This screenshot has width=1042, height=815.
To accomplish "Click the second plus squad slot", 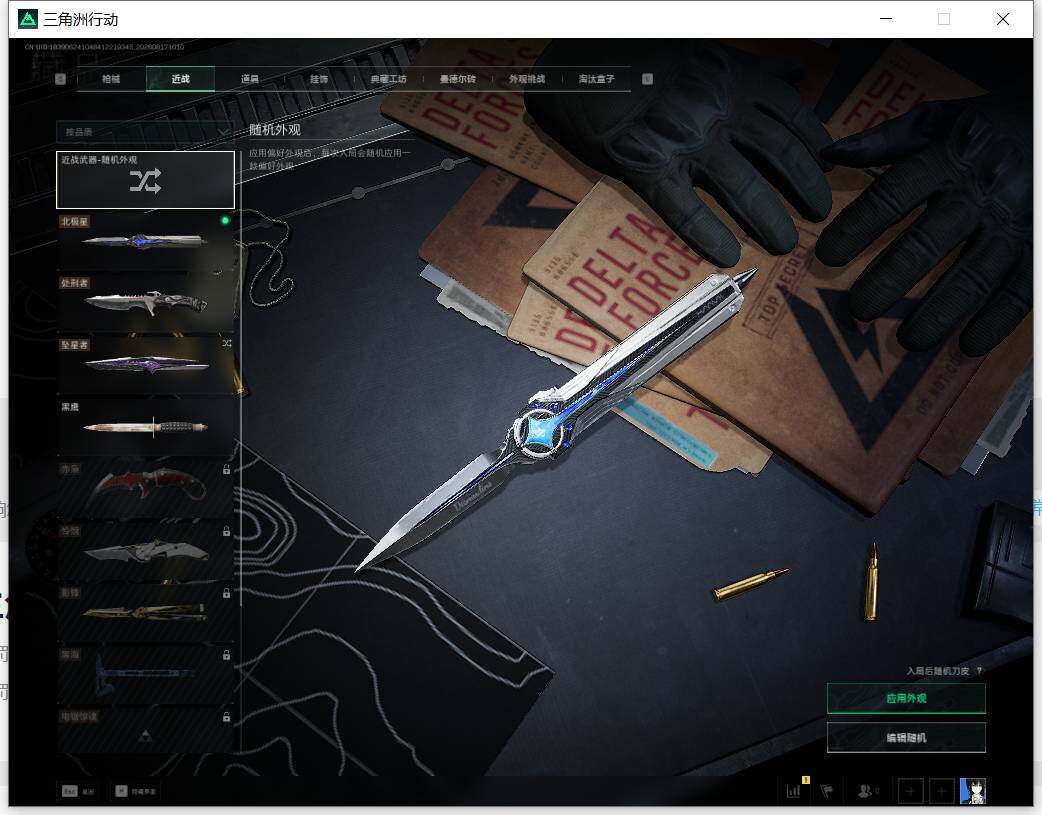I will coord(942,791).
